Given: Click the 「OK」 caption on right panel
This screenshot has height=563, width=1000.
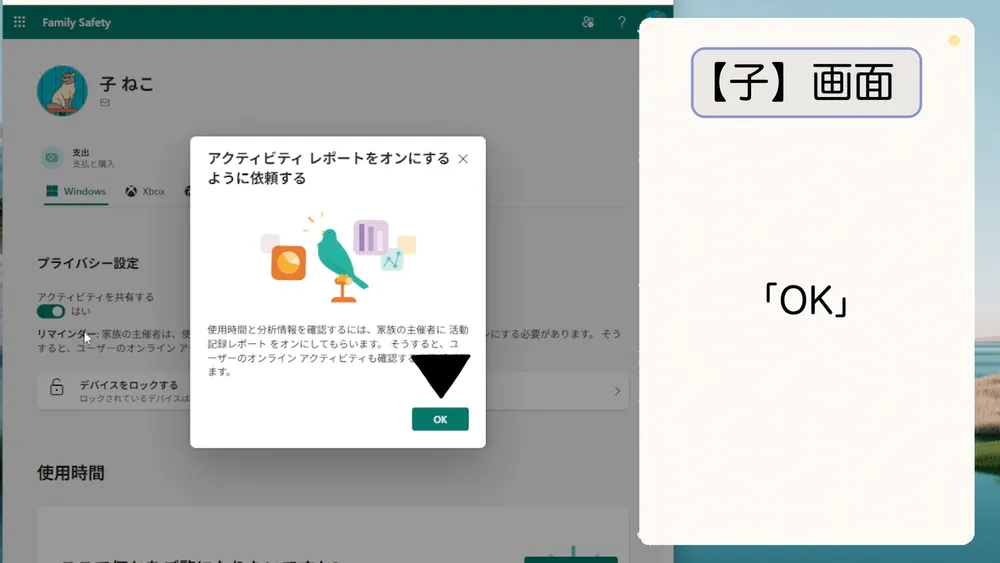Looking at the screenshot, I should [x=806, y=299].
